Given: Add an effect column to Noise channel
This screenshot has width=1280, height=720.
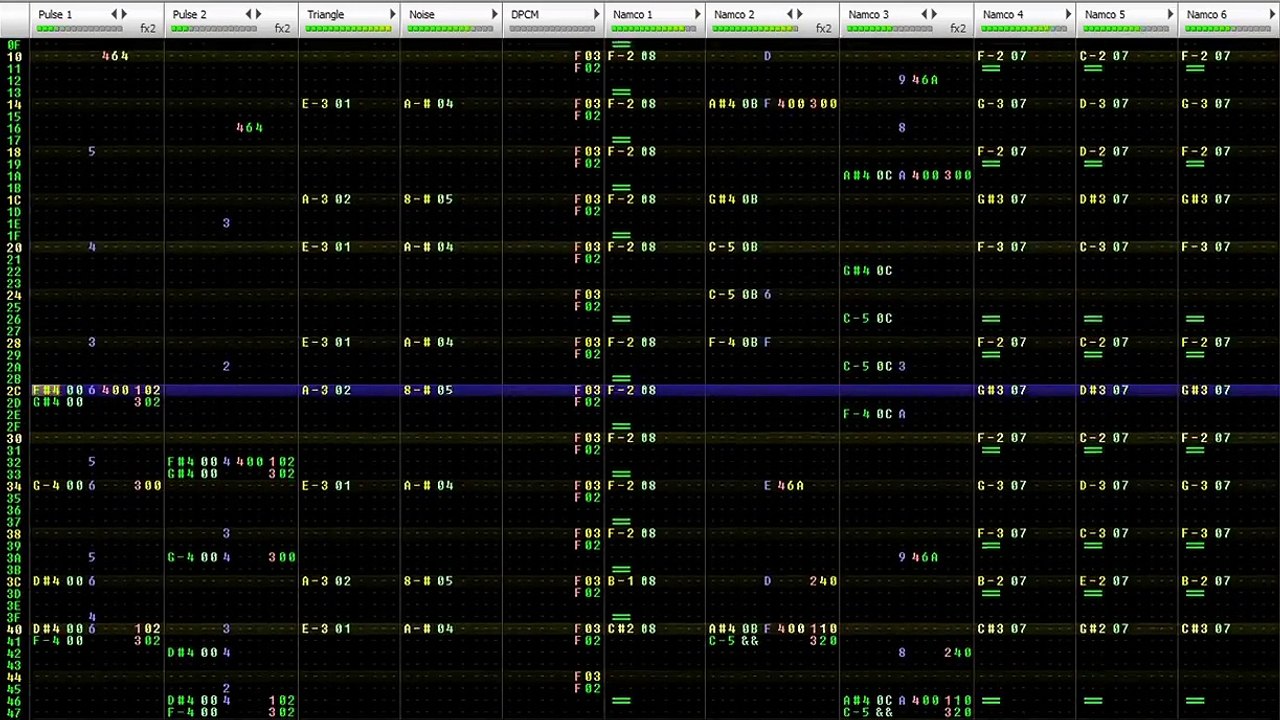Looking at the screenshot, I should [494, 14].
